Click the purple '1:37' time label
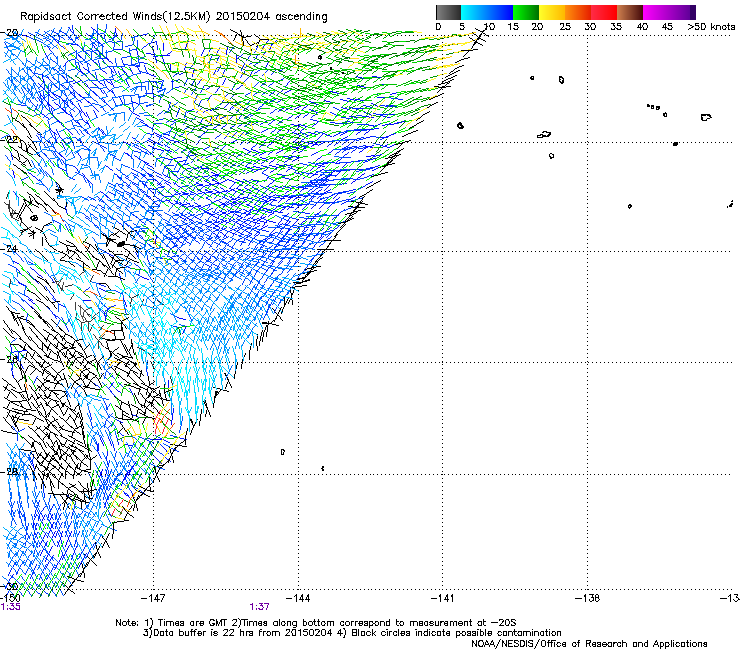Screen dimensions: 740x650 pos(260,607)
